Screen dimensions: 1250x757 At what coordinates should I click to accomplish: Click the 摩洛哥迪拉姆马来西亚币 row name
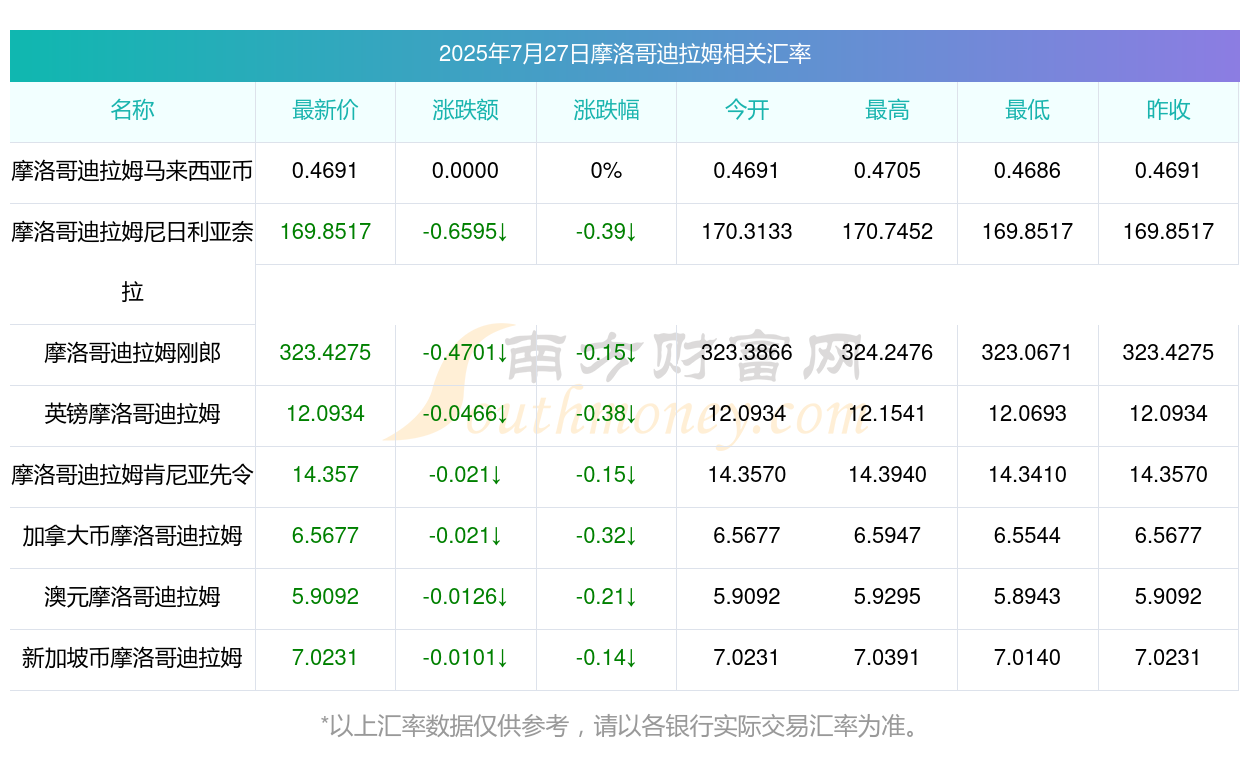click(132, 171)
